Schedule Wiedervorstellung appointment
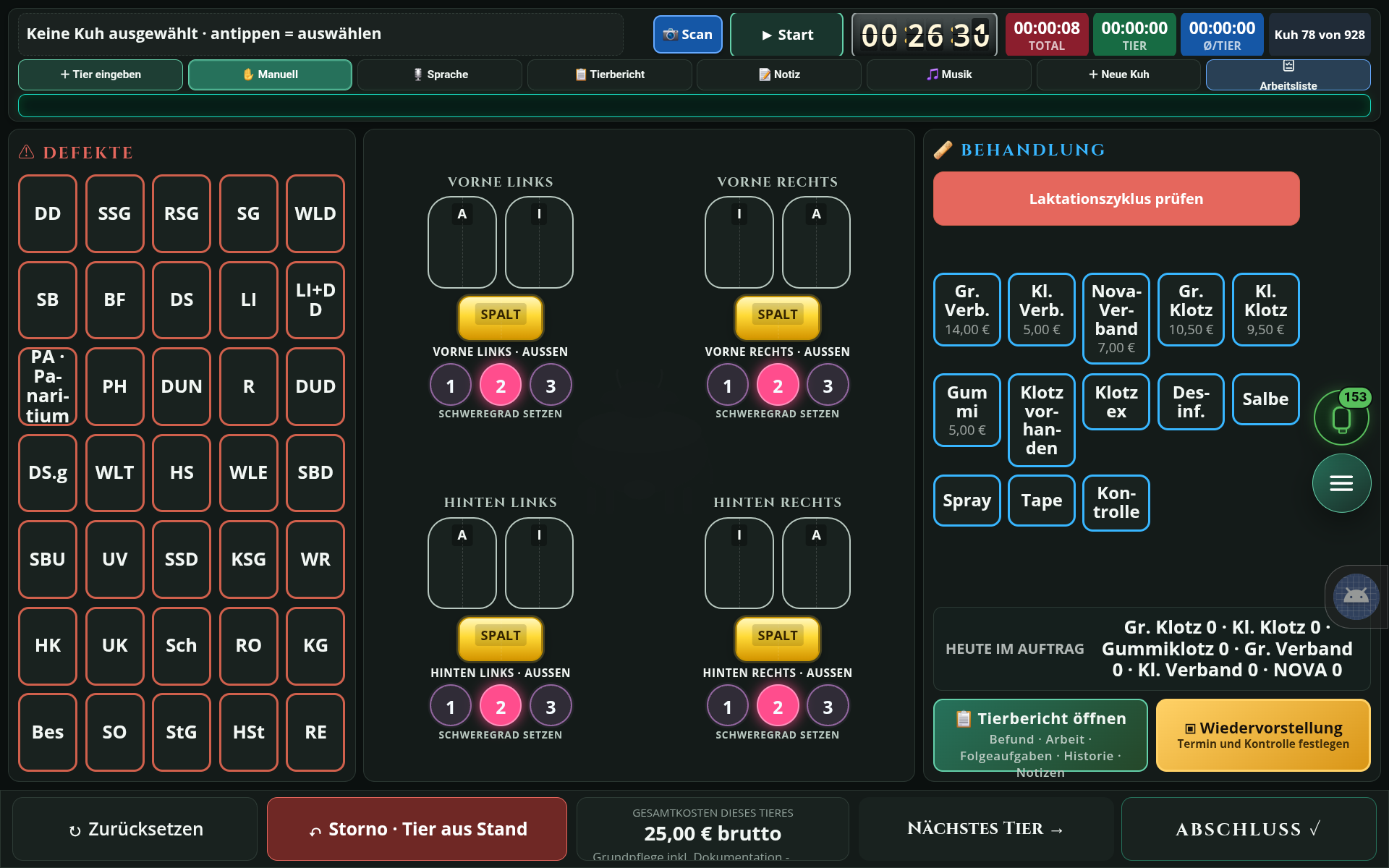 1263,735
